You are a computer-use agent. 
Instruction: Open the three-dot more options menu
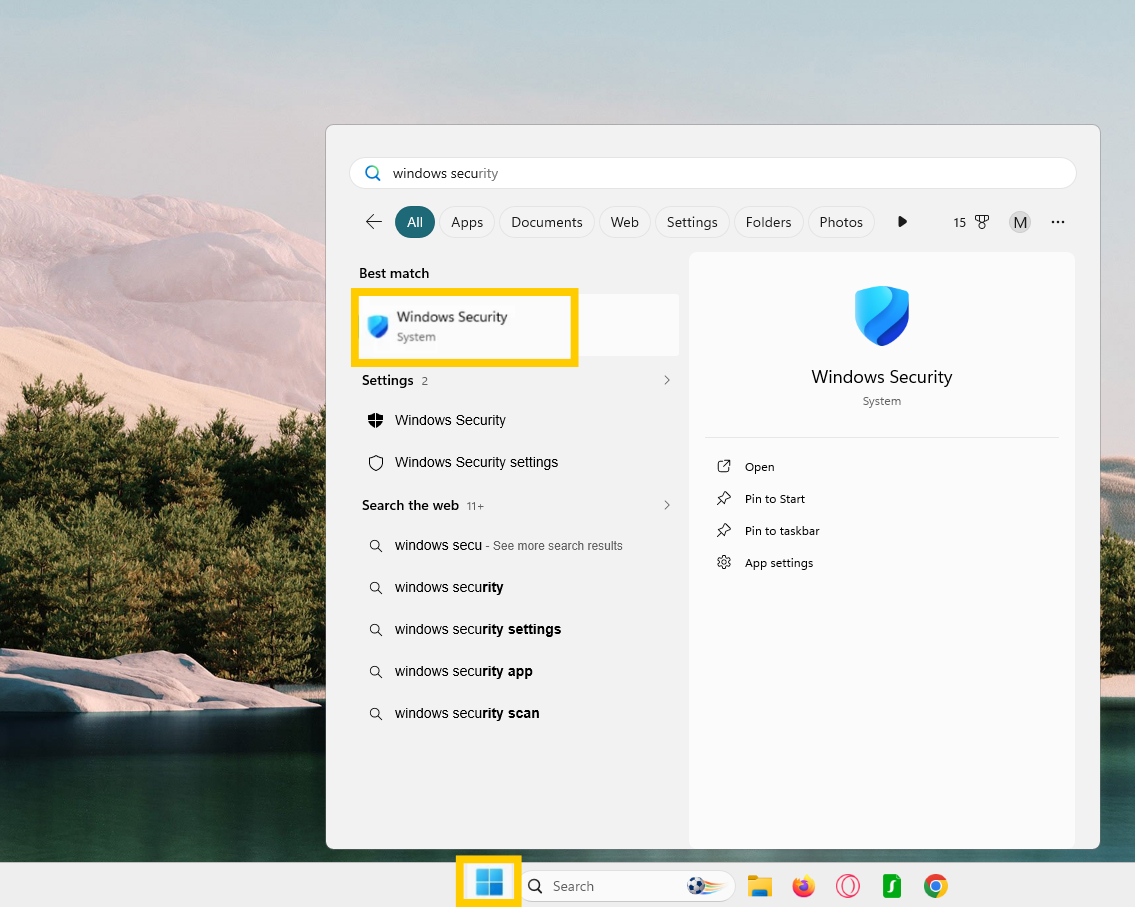tap(1058, 222)
